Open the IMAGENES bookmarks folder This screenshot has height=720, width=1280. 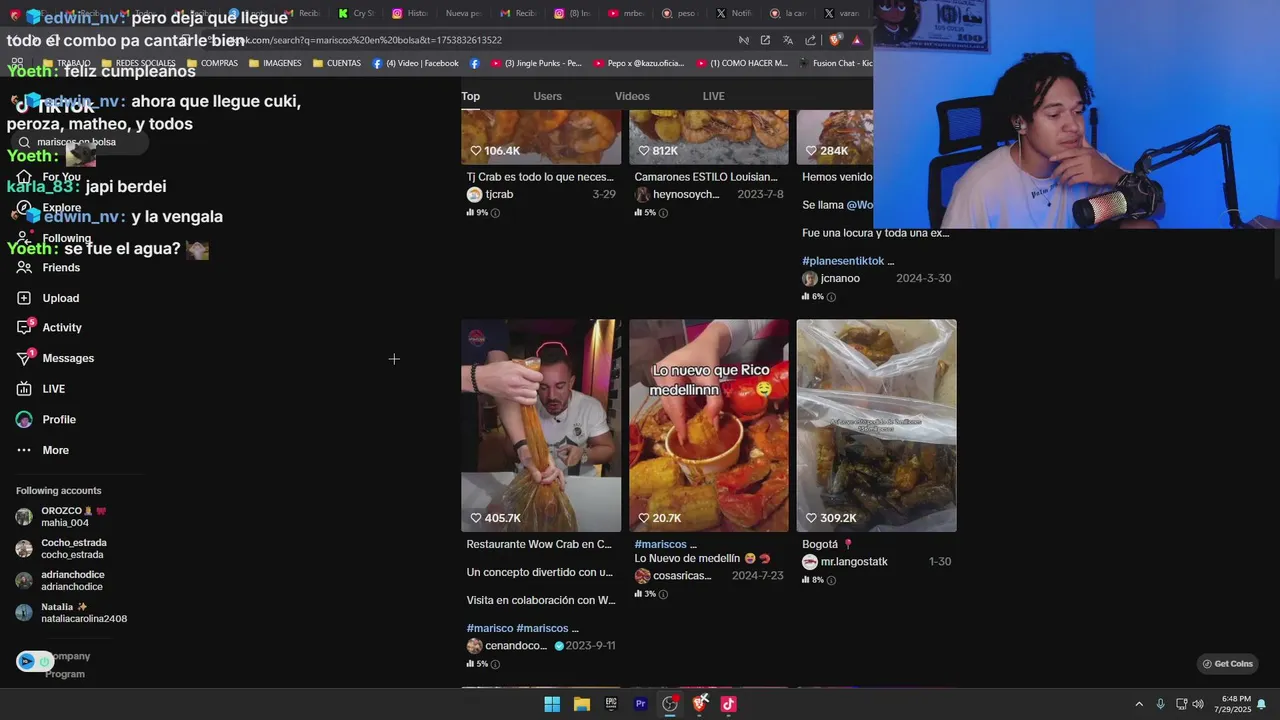[274, 63]
